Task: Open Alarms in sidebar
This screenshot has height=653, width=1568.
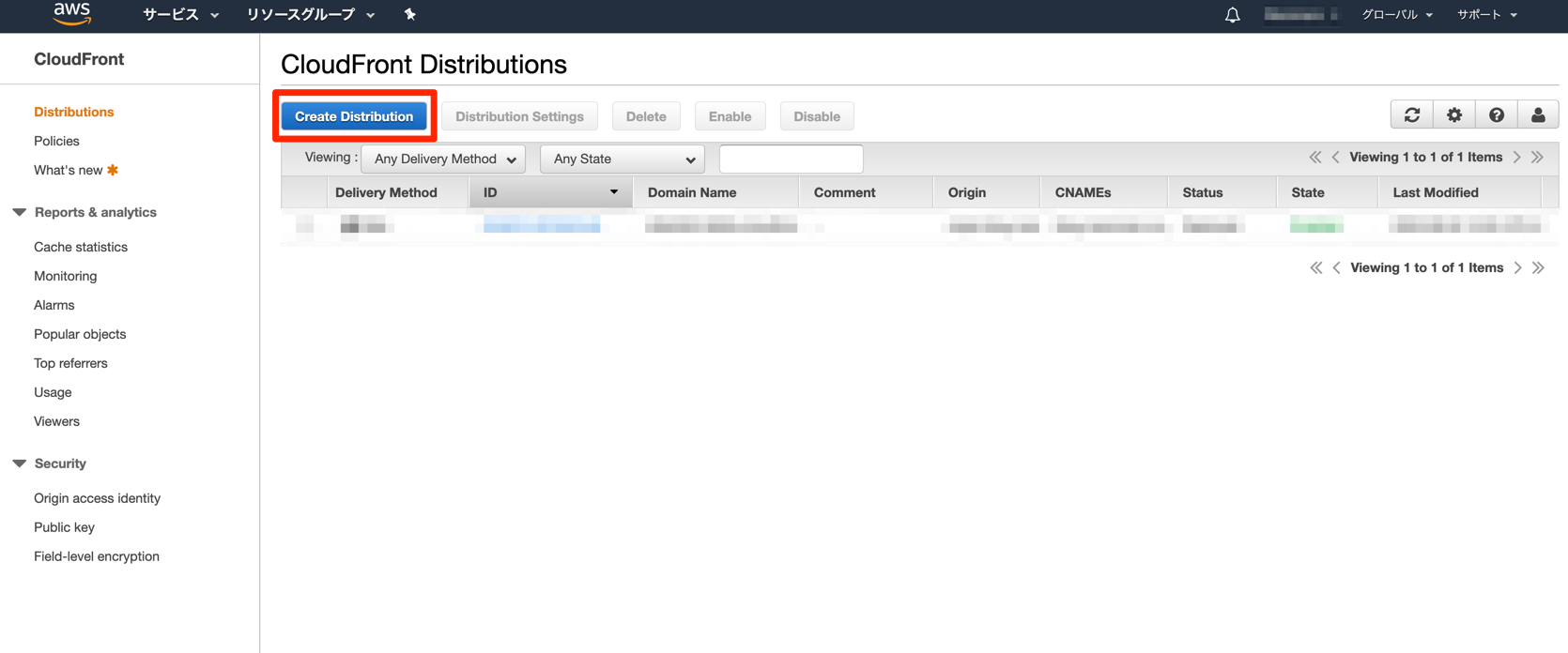Action: click(x=54, y=305)
